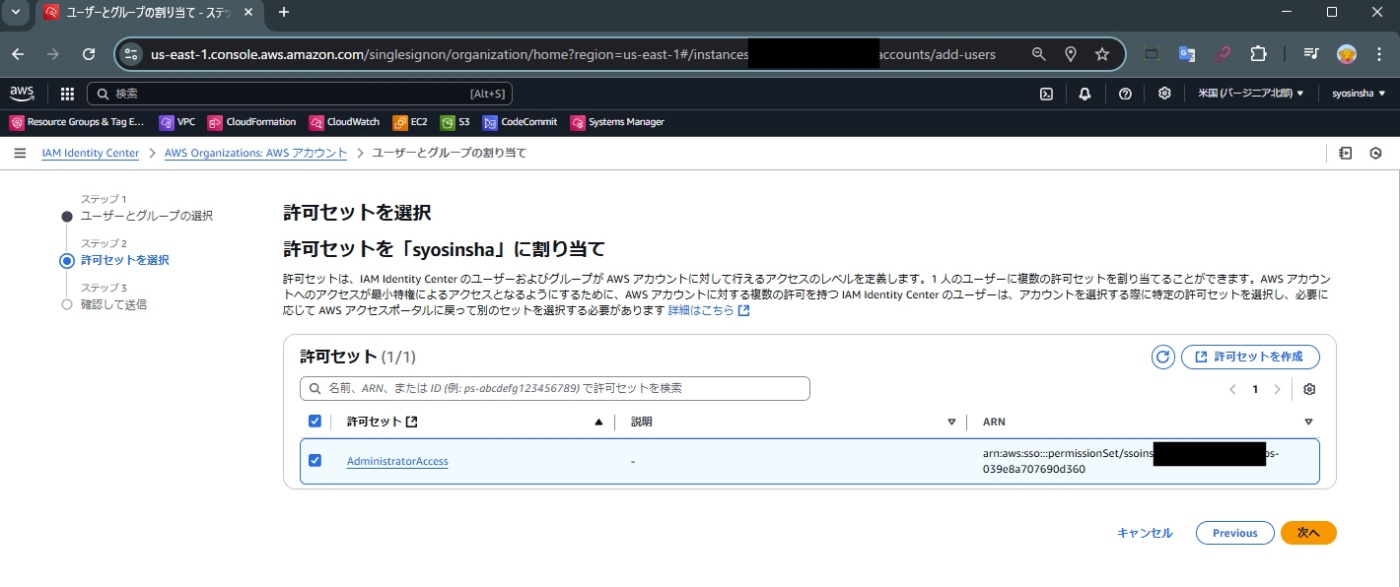
Task: Sort by 許可セット column arrow
Action: (598, 422)
